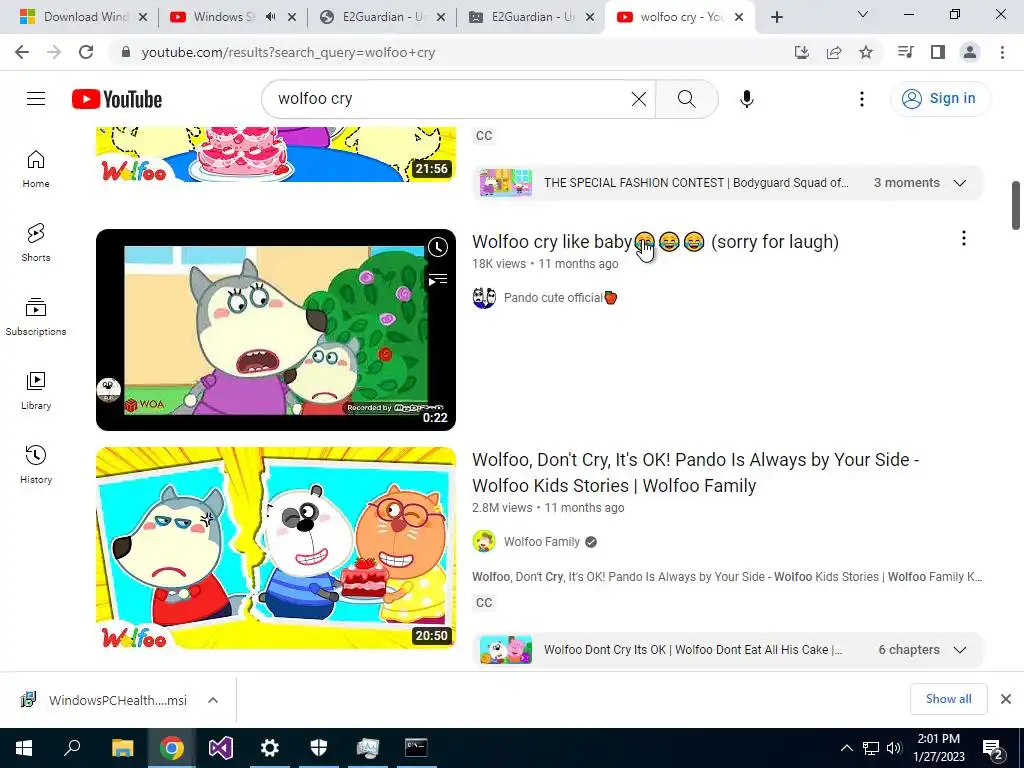Image resolution: width=1024 pixels, height=768 pixels.
Task: Go to YouTube home via logo
Action: pyautogui.click(x=117, y=99)
